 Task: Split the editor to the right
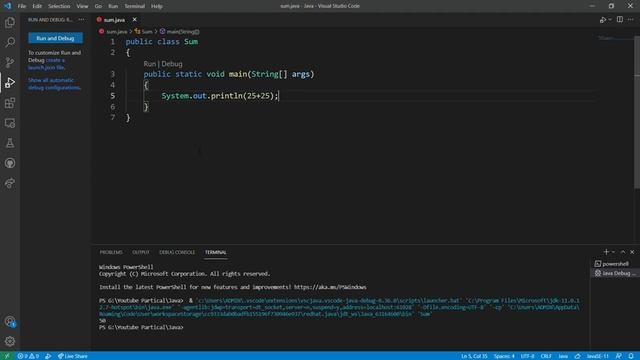point(620,20)
